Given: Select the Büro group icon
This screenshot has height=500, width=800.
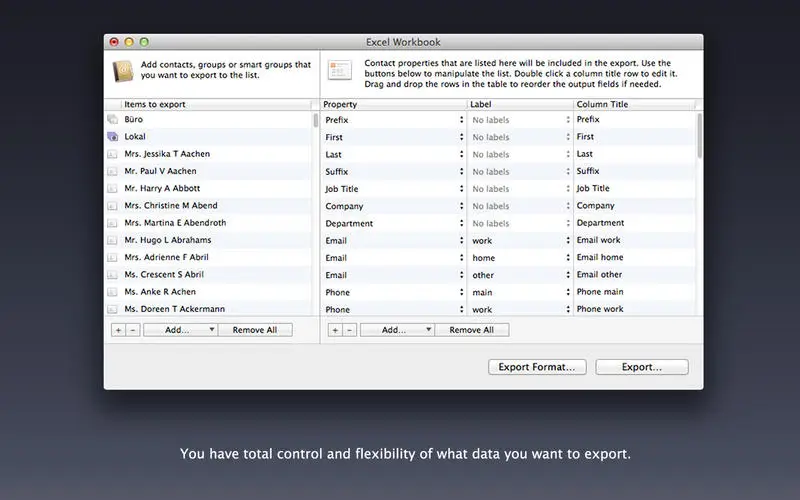Looking at the screenshot, I should tap(112, 119).
